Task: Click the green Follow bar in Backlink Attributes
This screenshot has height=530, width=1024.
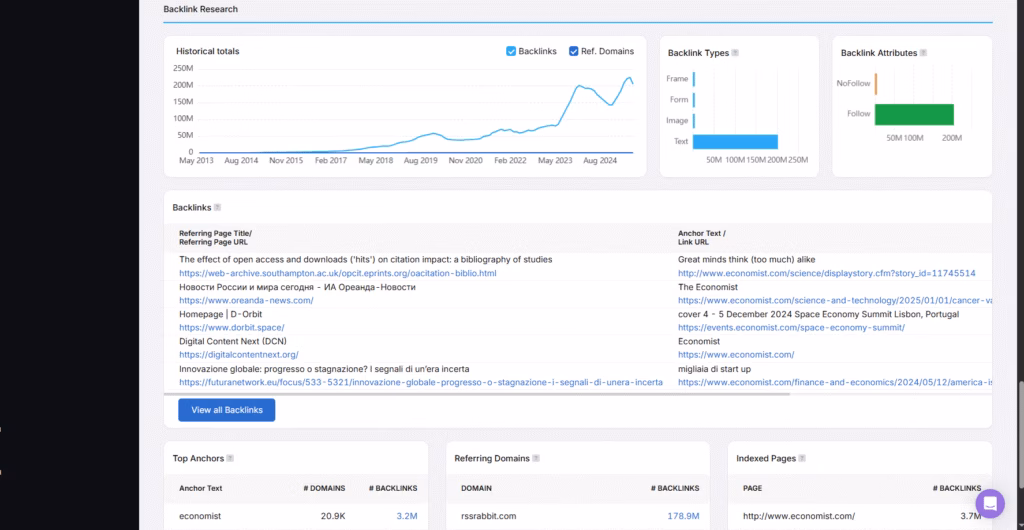Action: (914, 114)
